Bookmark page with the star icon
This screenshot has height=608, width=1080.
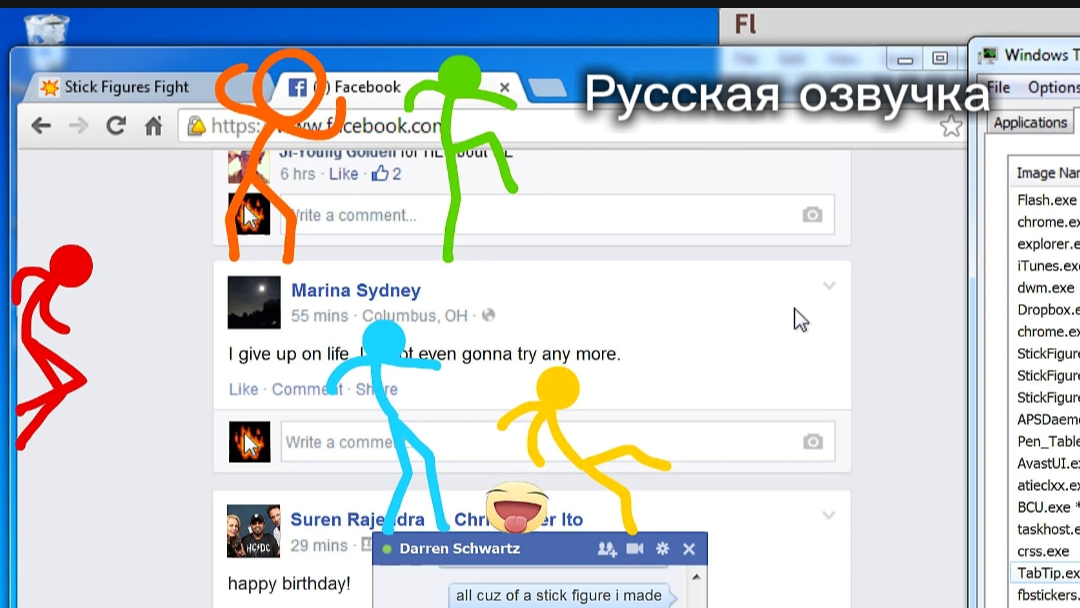point(951,126)
